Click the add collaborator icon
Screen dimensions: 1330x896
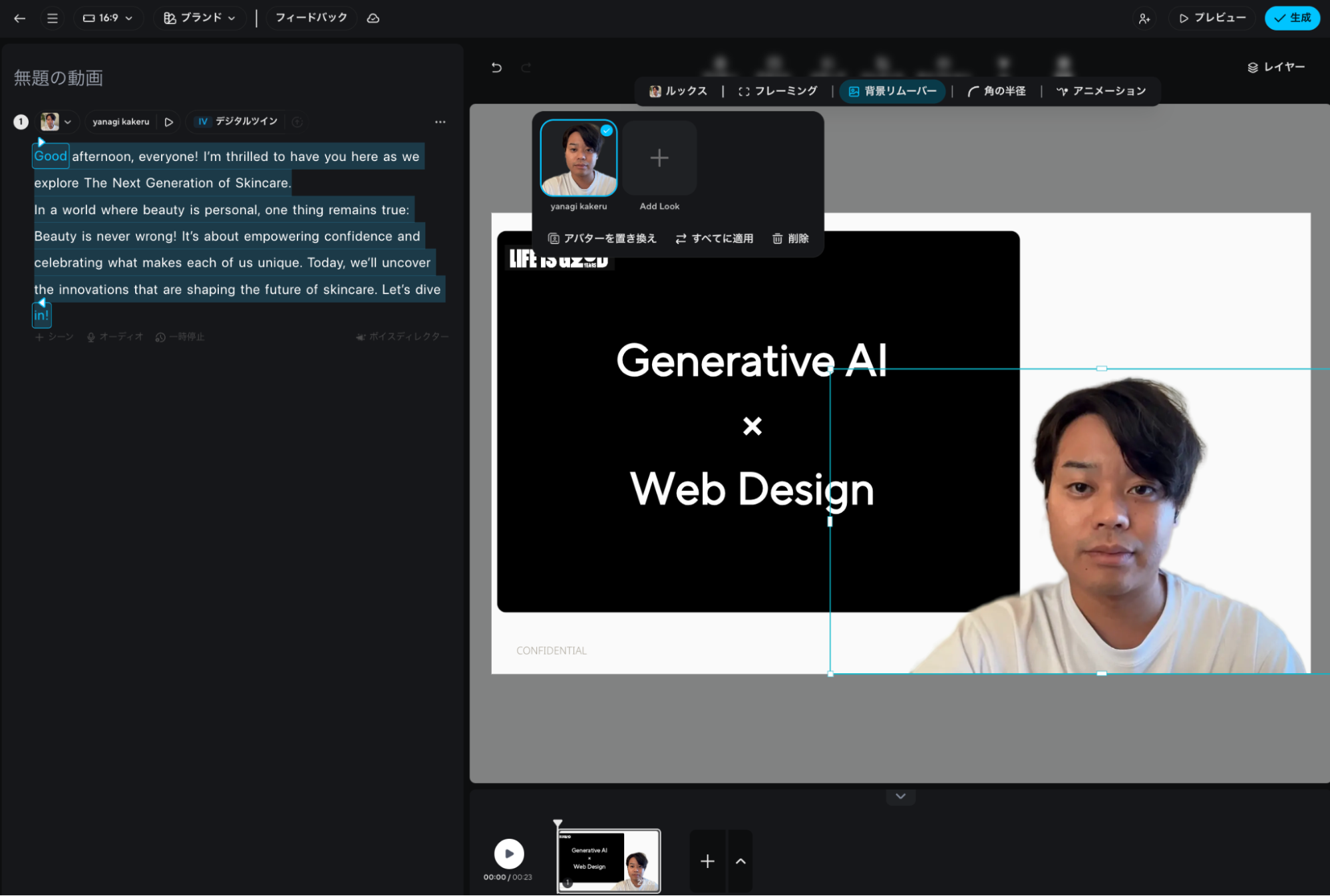click(x=1144, y=19)
